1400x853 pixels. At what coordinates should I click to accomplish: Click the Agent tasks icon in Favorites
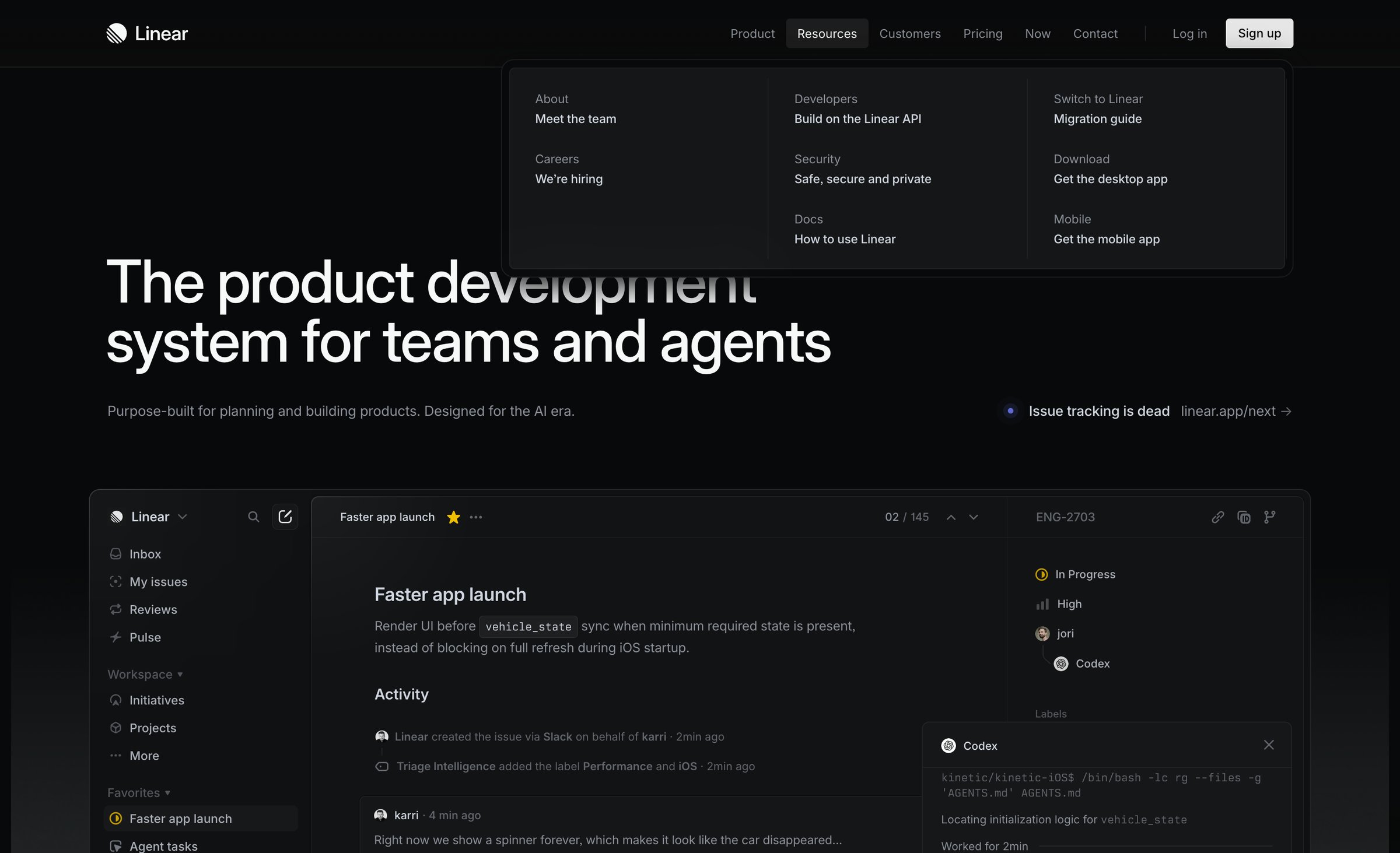(116, 846)
